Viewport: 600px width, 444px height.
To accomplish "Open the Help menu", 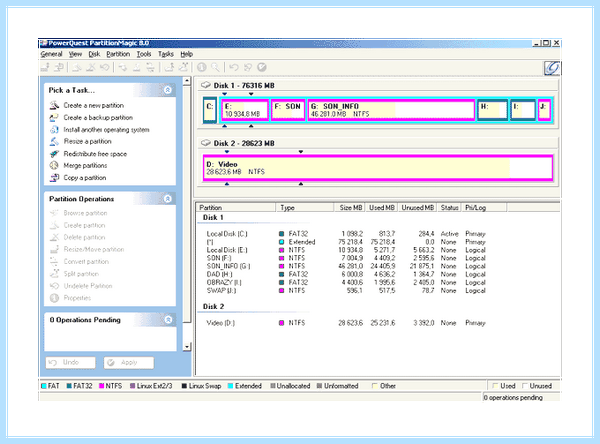I will tap(187, 54).
